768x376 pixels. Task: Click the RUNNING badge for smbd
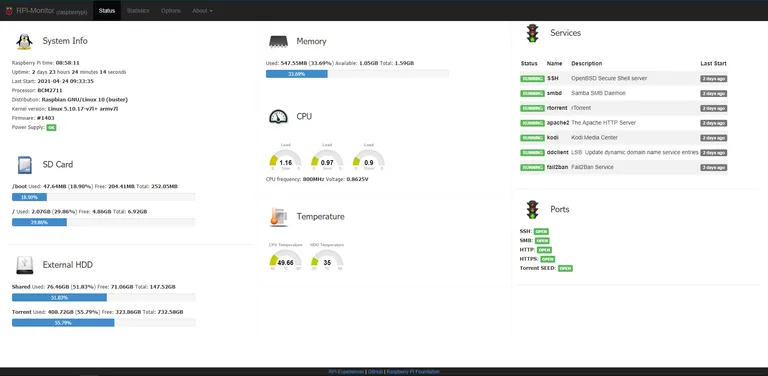pyautogui.click(x=532, y=94)
